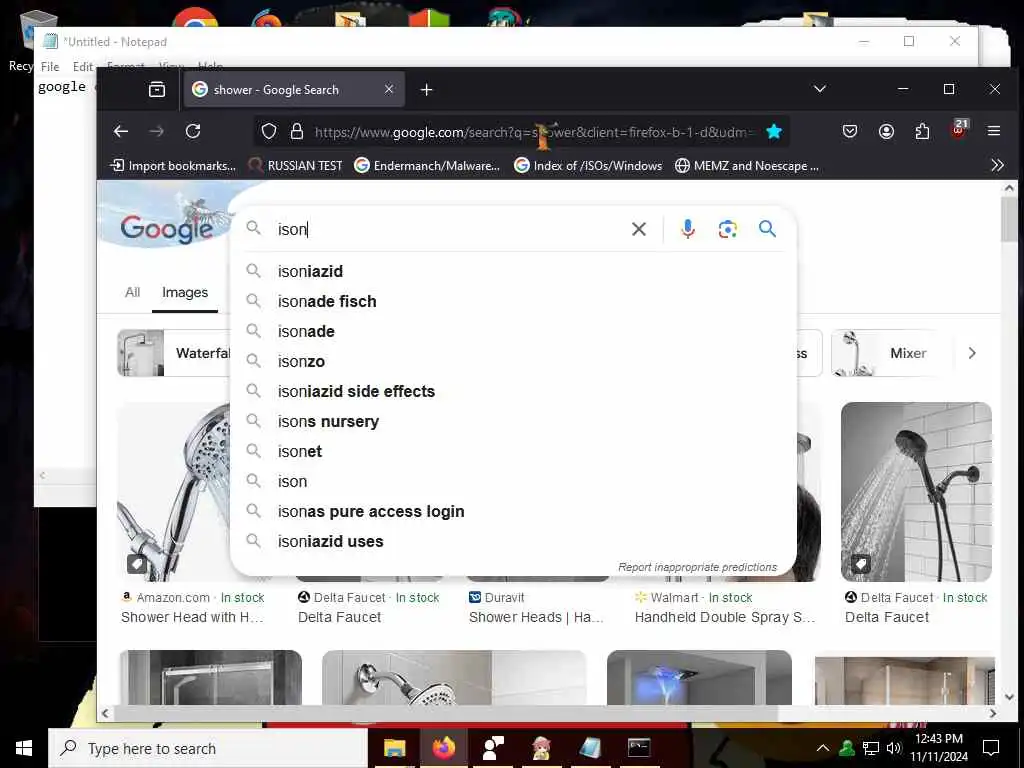
Task: Open Index of /ISOs/Windows bookmark
Action: [x=588, y=166]
